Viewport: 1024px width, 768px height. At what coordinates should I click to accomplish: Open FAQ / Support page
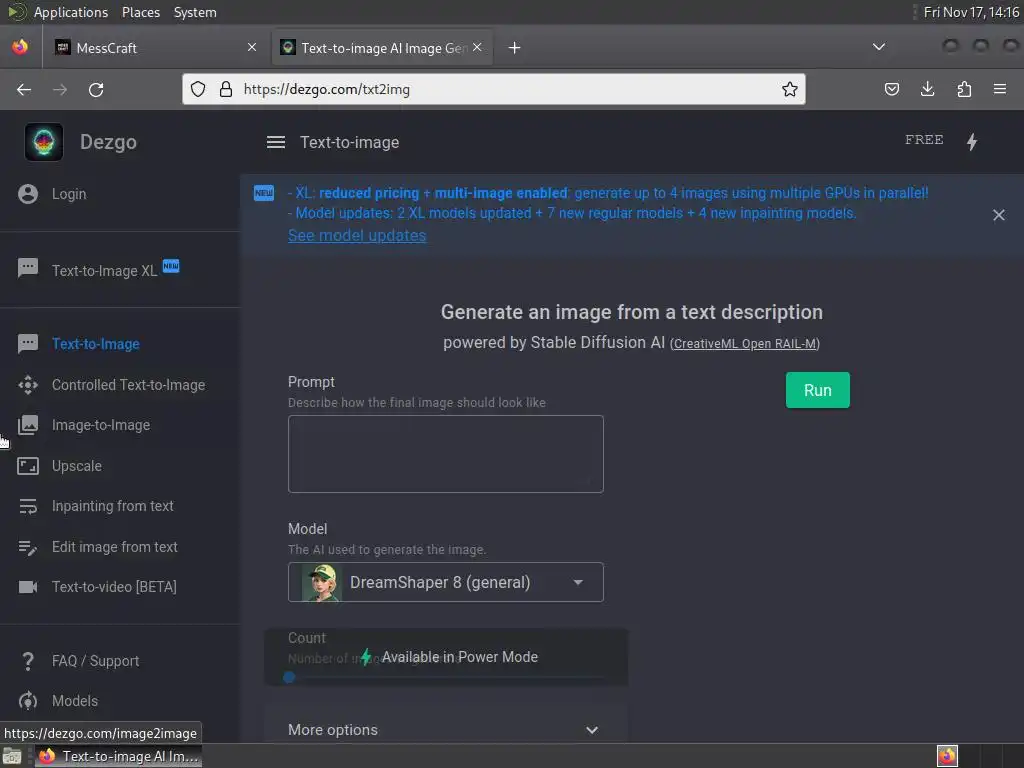pyautogui.click(x=95, y=661)
